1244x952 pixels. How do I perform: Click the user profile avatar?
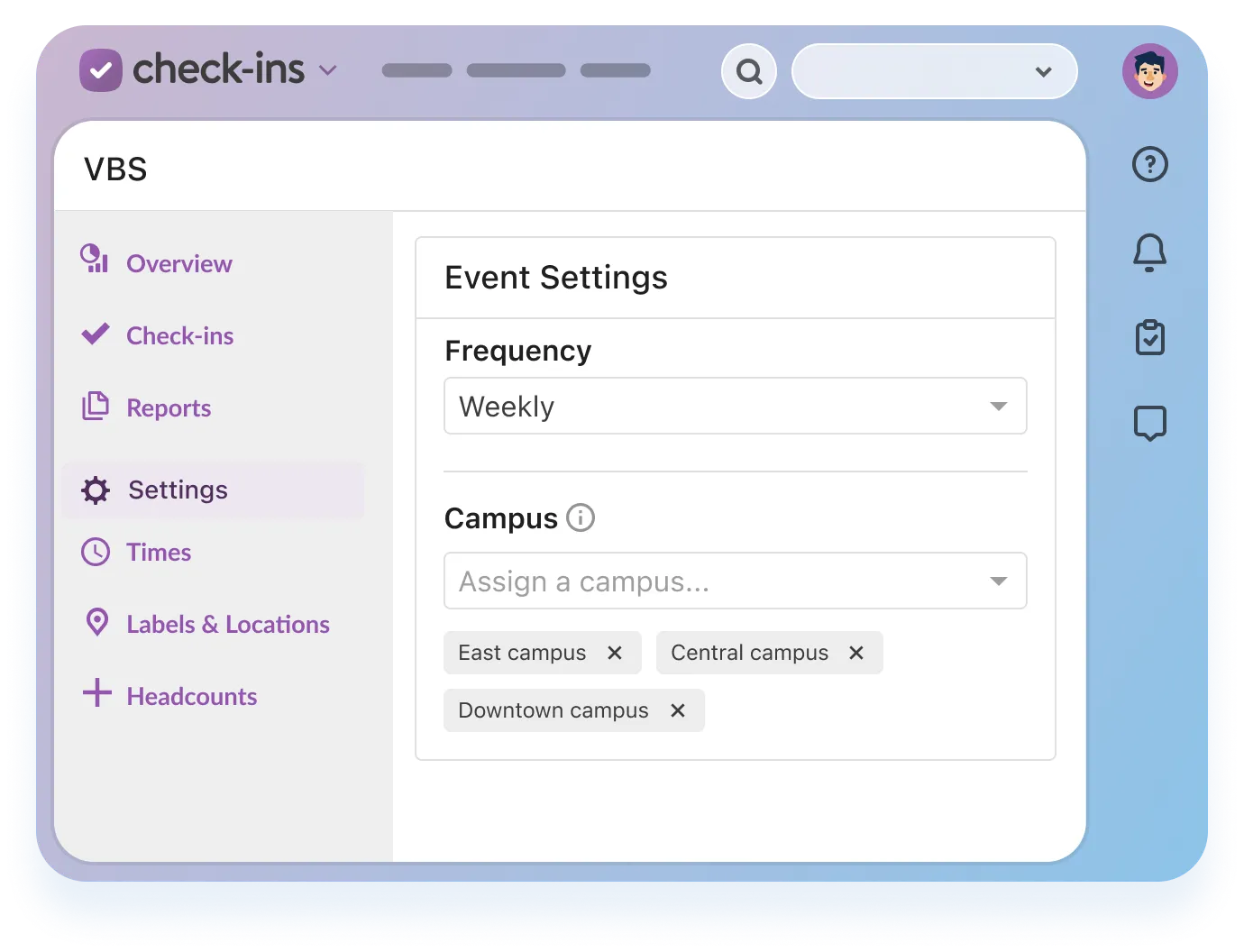tap(1149, 71)
